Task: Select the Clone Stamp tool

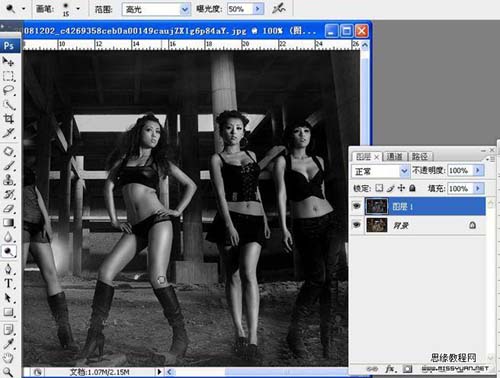Action: (8, 180)
